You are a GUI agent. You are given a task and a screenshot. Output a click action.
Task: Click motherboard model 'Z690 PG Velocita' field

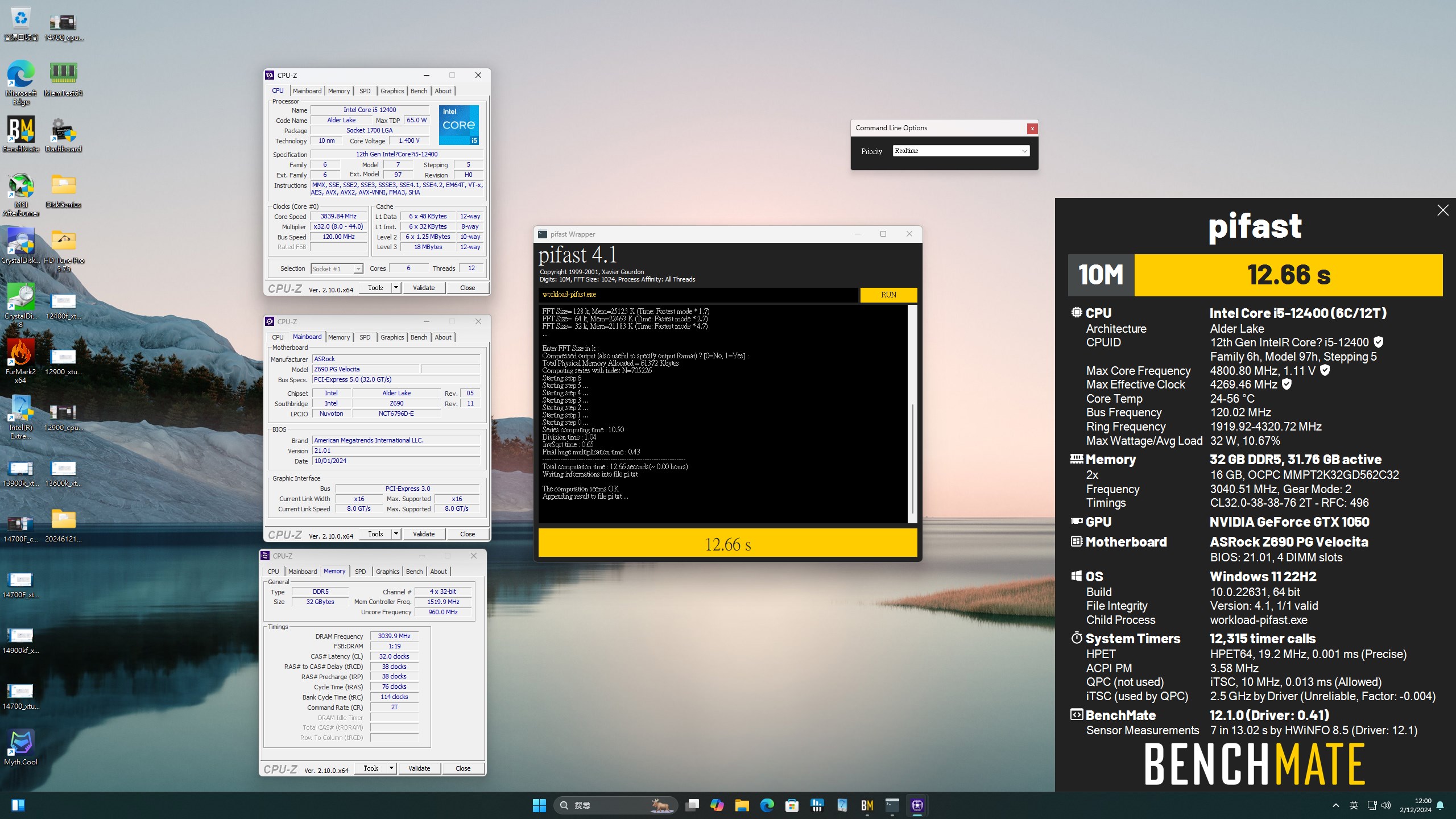click(x=366, y=369)
